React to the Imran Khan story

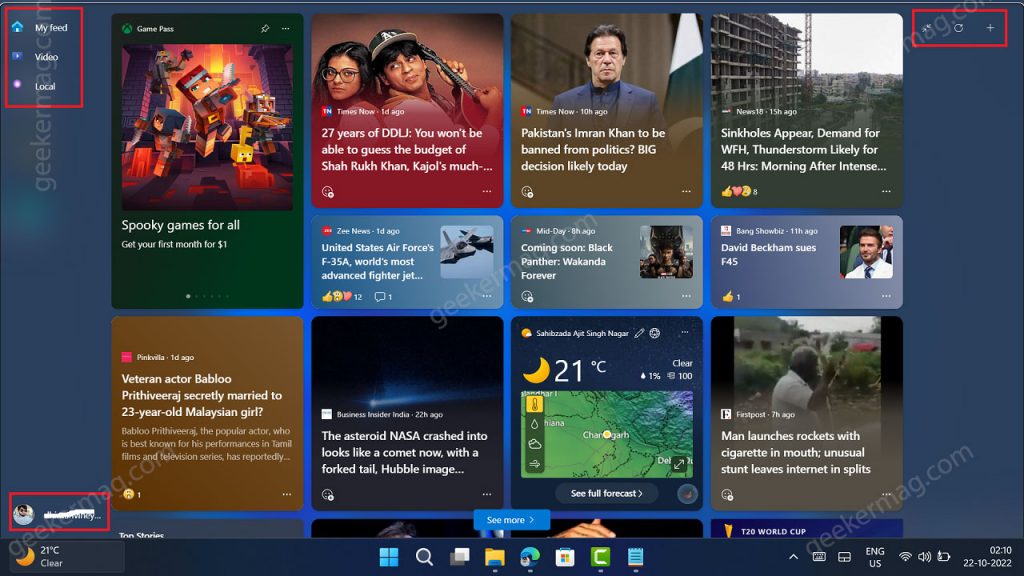527,192
